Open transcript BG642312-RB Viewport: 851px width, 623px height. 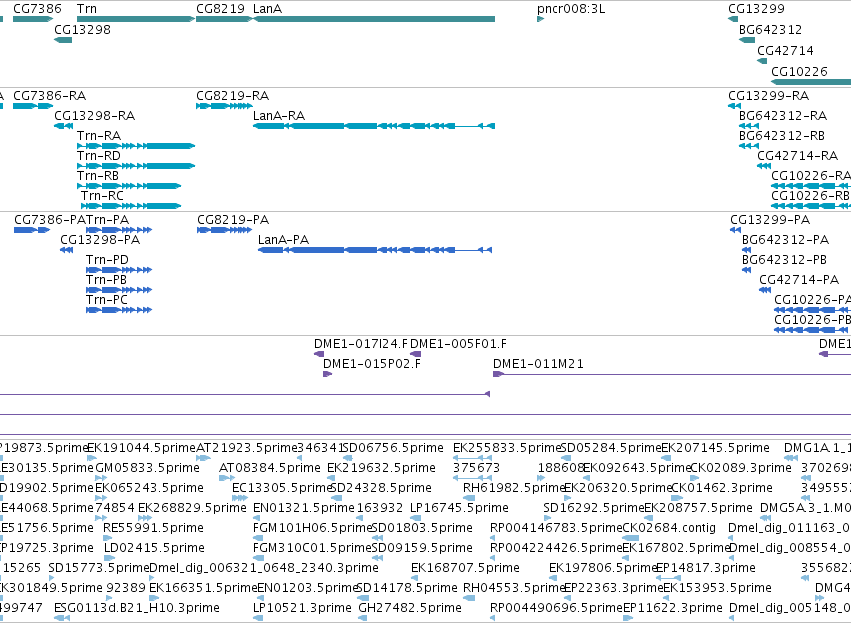(x=749, y=146)
